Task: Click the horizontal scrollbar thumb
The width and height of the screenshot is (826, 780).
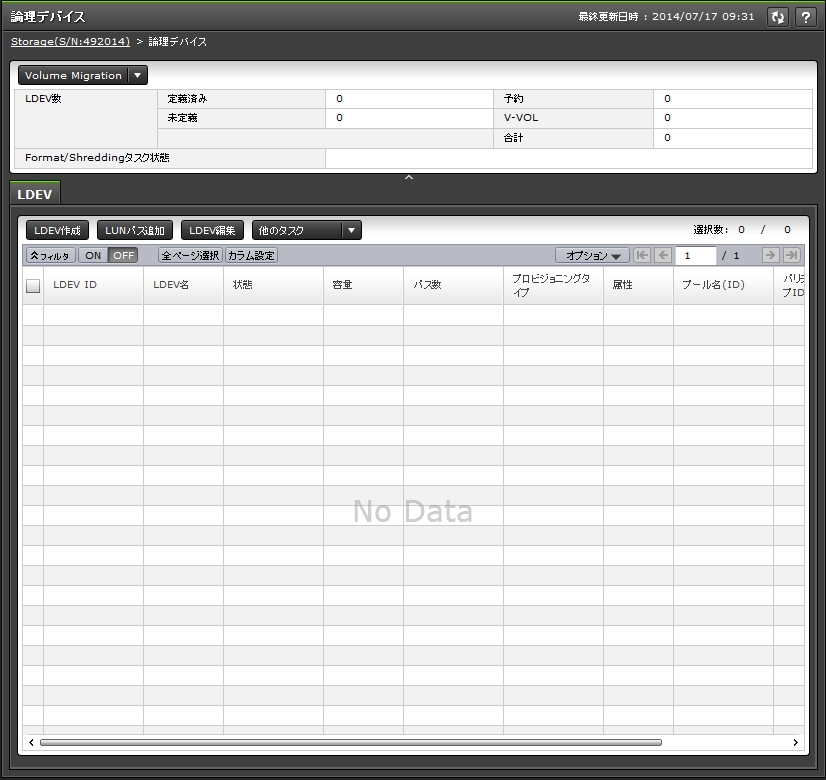Action: point(351,743)
